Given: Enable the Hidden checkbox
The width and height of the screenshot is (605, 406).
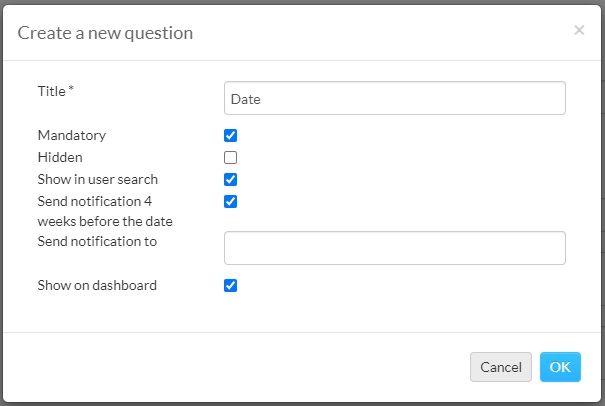Looking at the screenshot, I should 230,157.
